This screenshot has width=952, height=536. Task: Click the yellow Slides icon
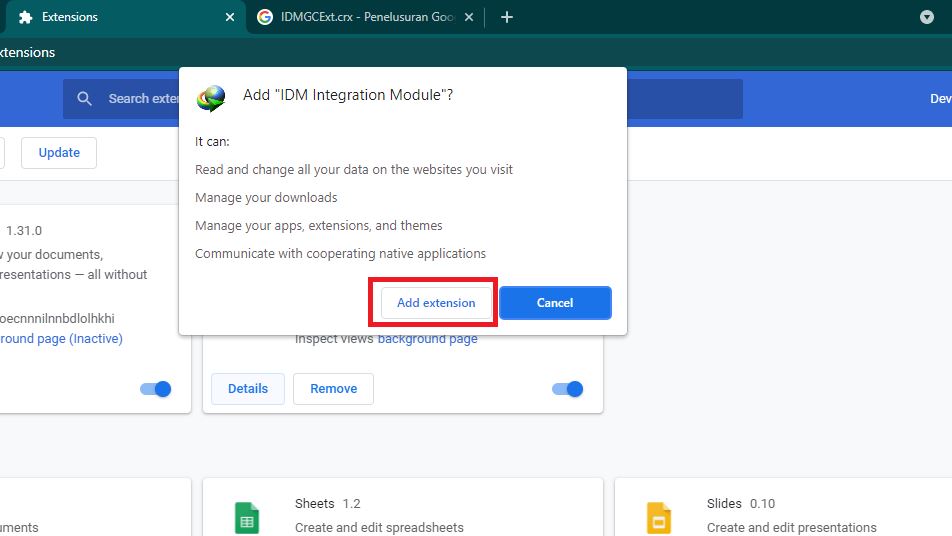659,518
